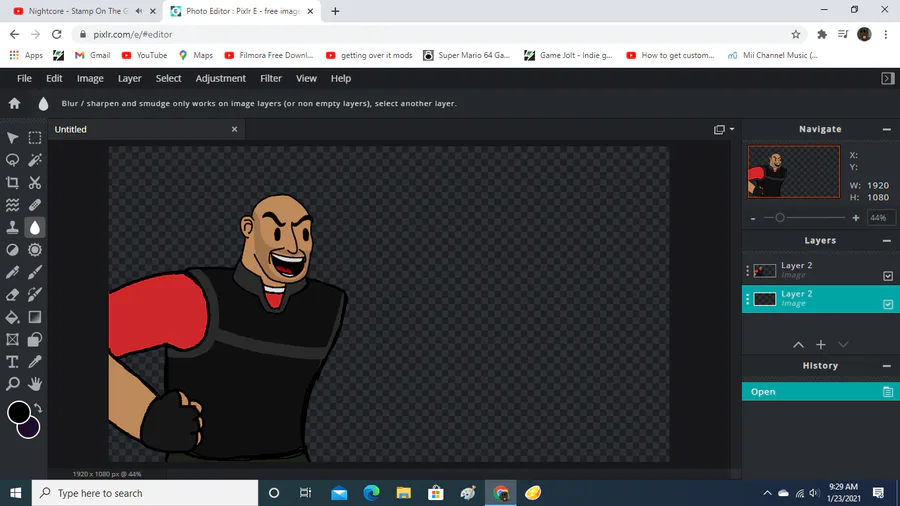The height and width of the screenshot is (506, 900).
Task: Select the Fill bucket tool
Action: (12, 317)
